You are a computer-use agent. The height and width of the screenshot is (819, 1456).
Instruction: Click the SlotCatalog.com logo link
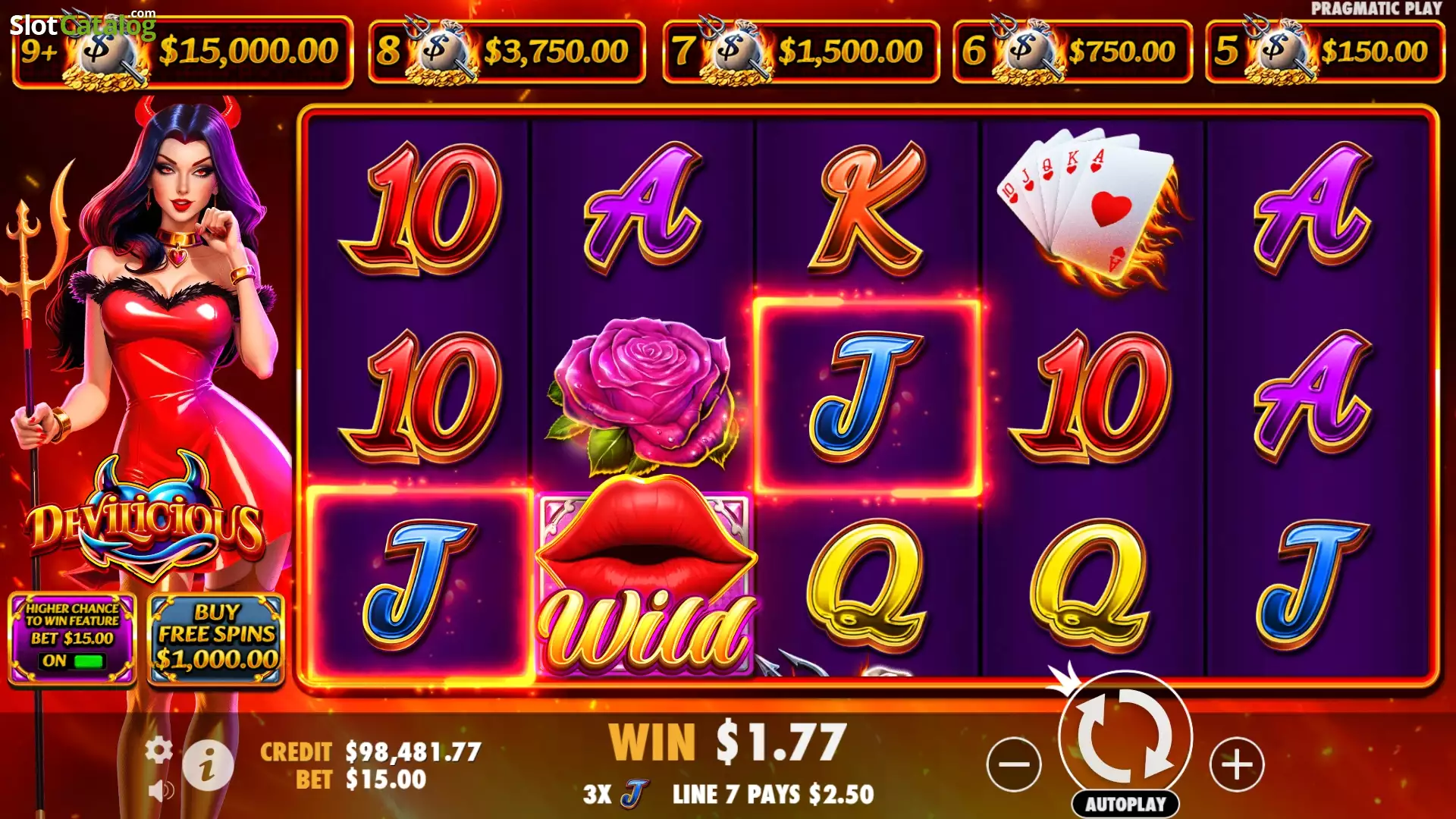coord(83,24)
